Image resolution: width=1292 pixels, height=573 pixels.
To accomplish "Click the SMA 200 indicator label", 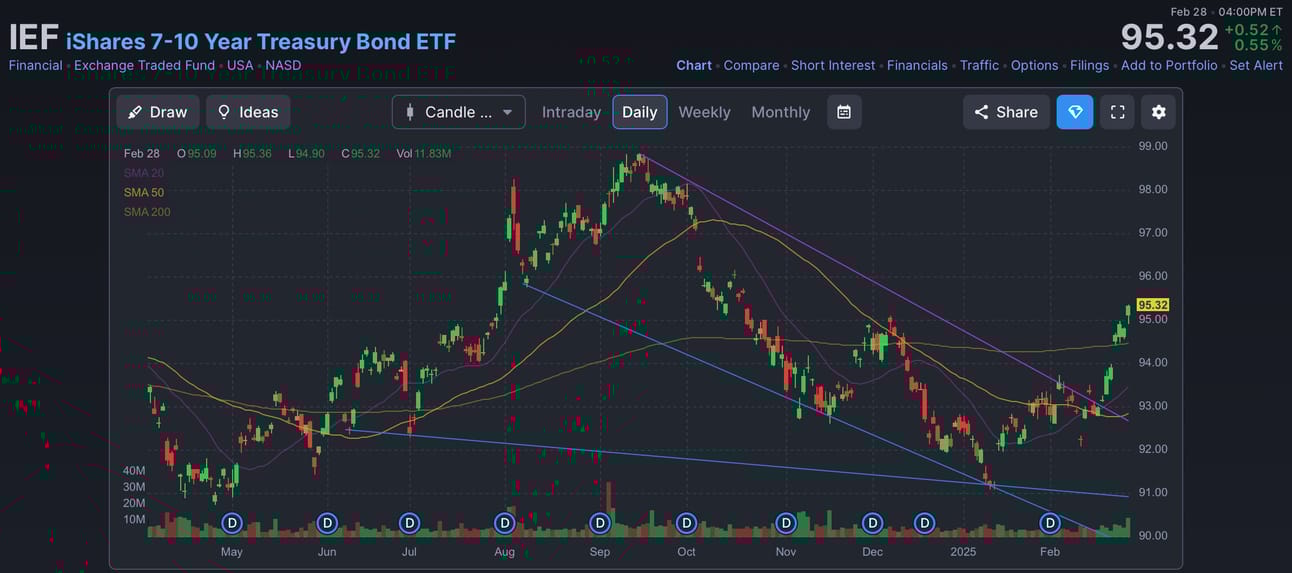I will click(x=147, y=212).
